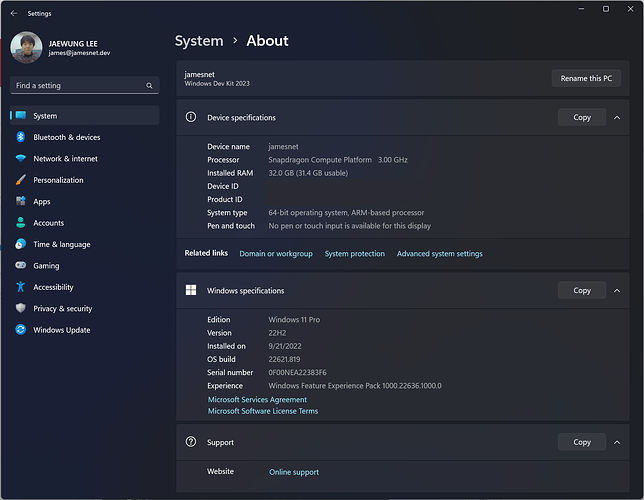Image resolution: width=644 pixels, height=500 pixels.
Task: Collapse the Windows specifications section chevron
Action: pyautogui.click(x=617, y=290)
